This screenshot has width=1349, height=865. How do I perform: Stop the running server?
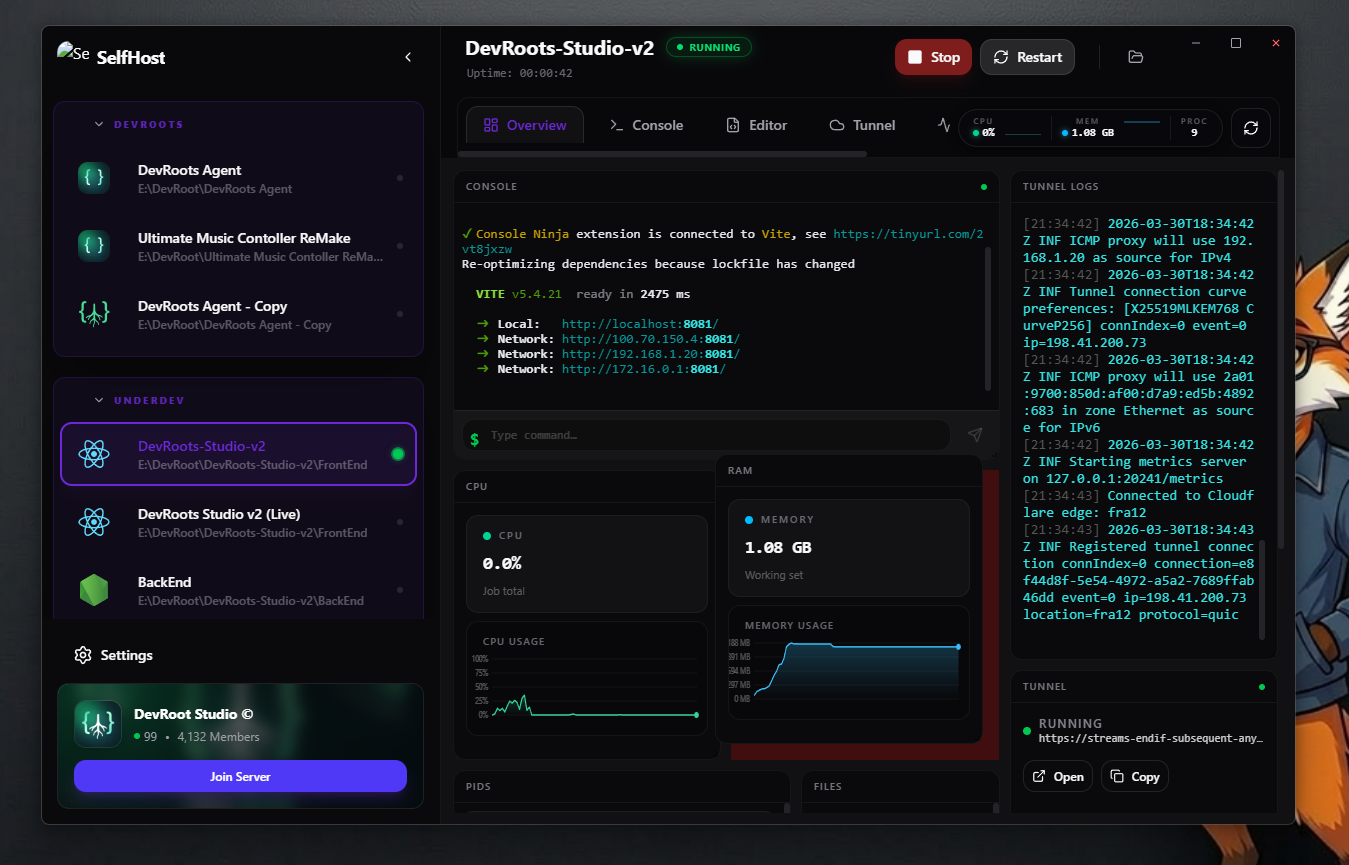click(933, 57)
